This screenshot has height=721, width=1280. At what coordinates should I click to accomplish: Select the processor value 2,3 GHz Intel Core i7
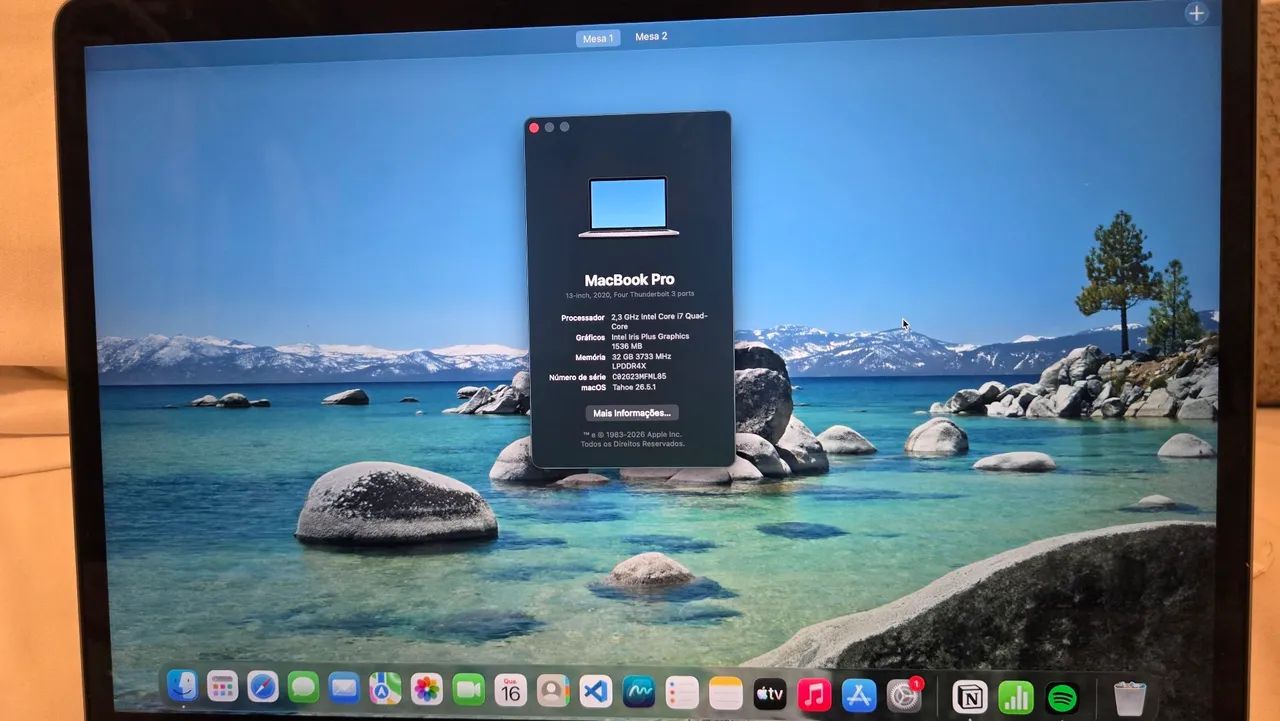pos(659,321)
